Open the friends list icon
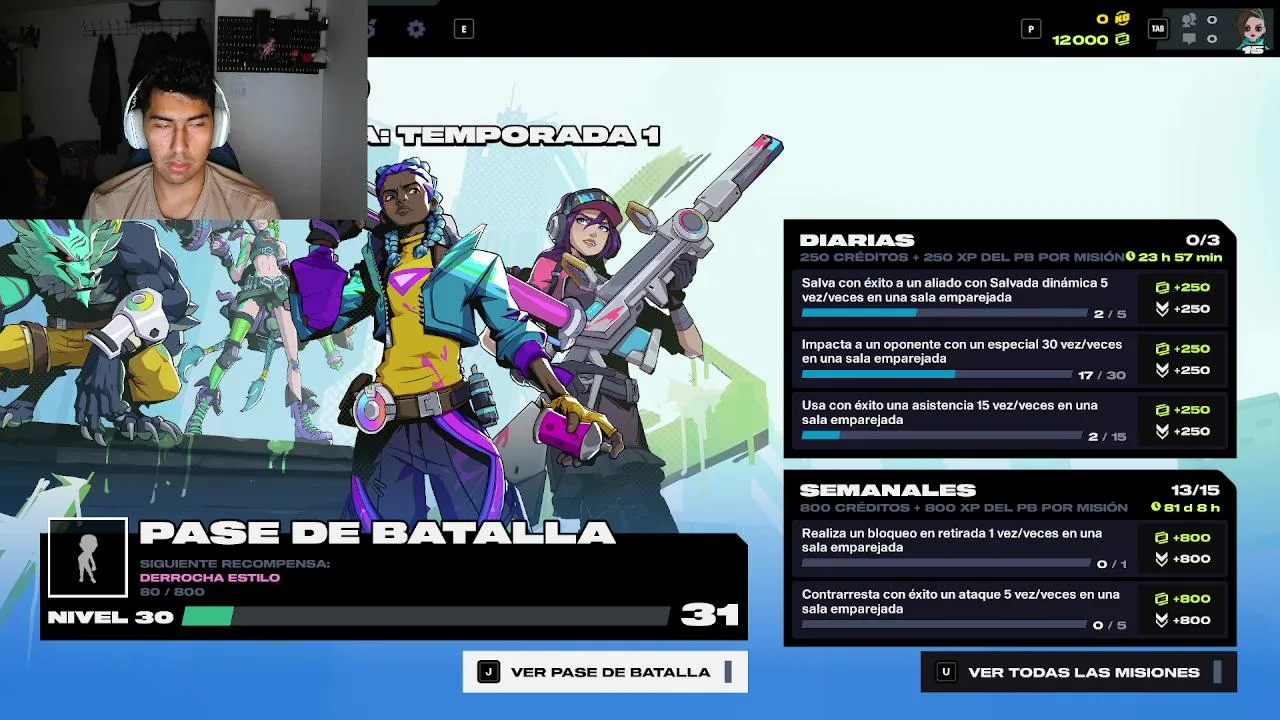This screenshot has height=720, width=1280. (x=1189, y=19)
